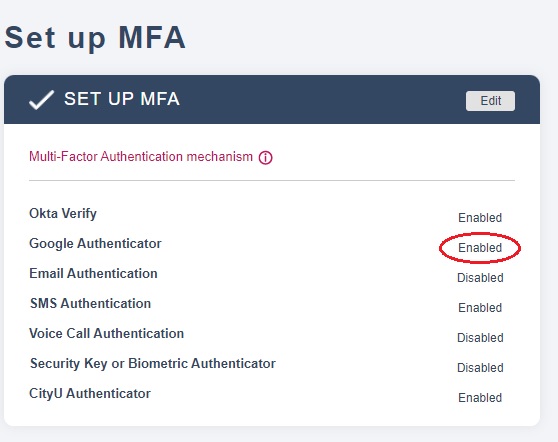Click the info icon beside MFA mechanism

click(x=265, y=157)
